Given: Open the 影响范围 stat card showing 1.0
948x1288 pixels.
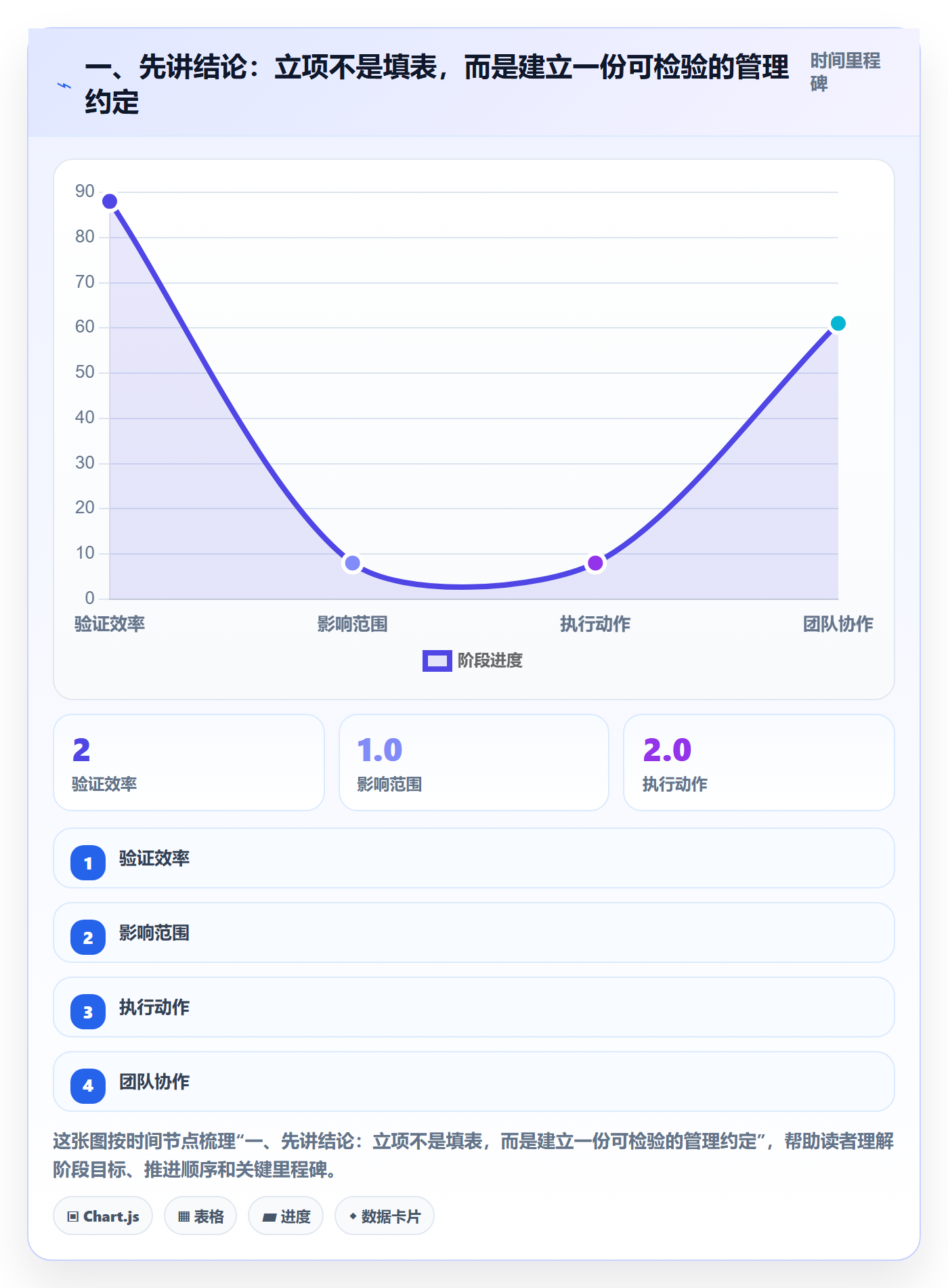Looking at the screenshot, I should [474, 763].
